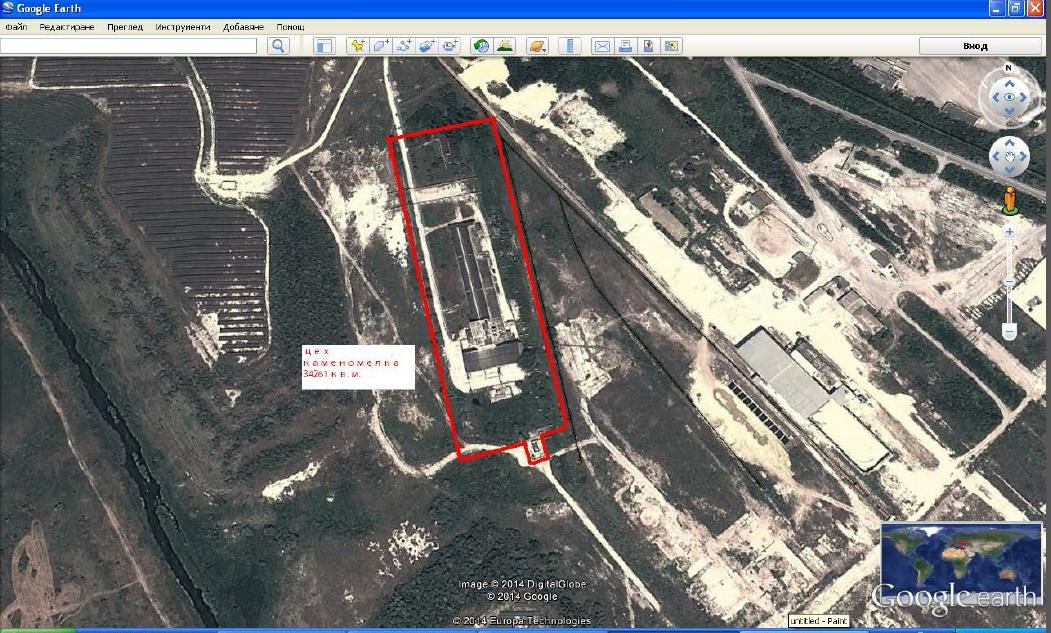Toggle the sidebar panel icon
The width and height of the screenshot is (1051, 633).
[324, 46]
